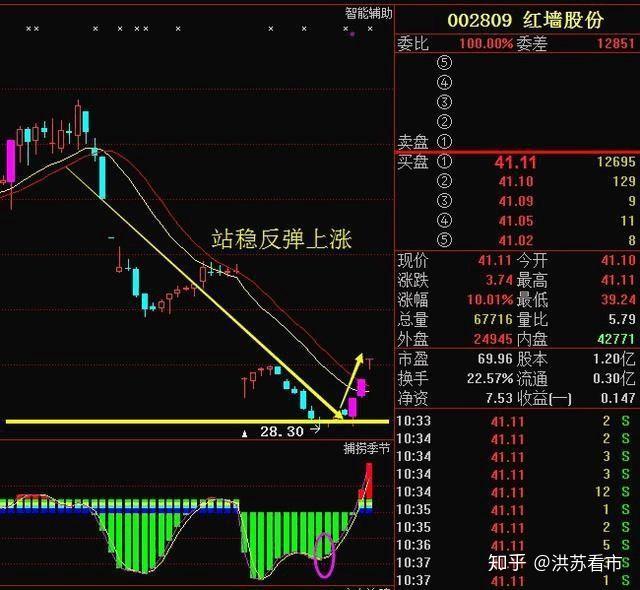Click the 总量 value 67716
This screenshot has height=590, width=640.
[x=493, y=319]
